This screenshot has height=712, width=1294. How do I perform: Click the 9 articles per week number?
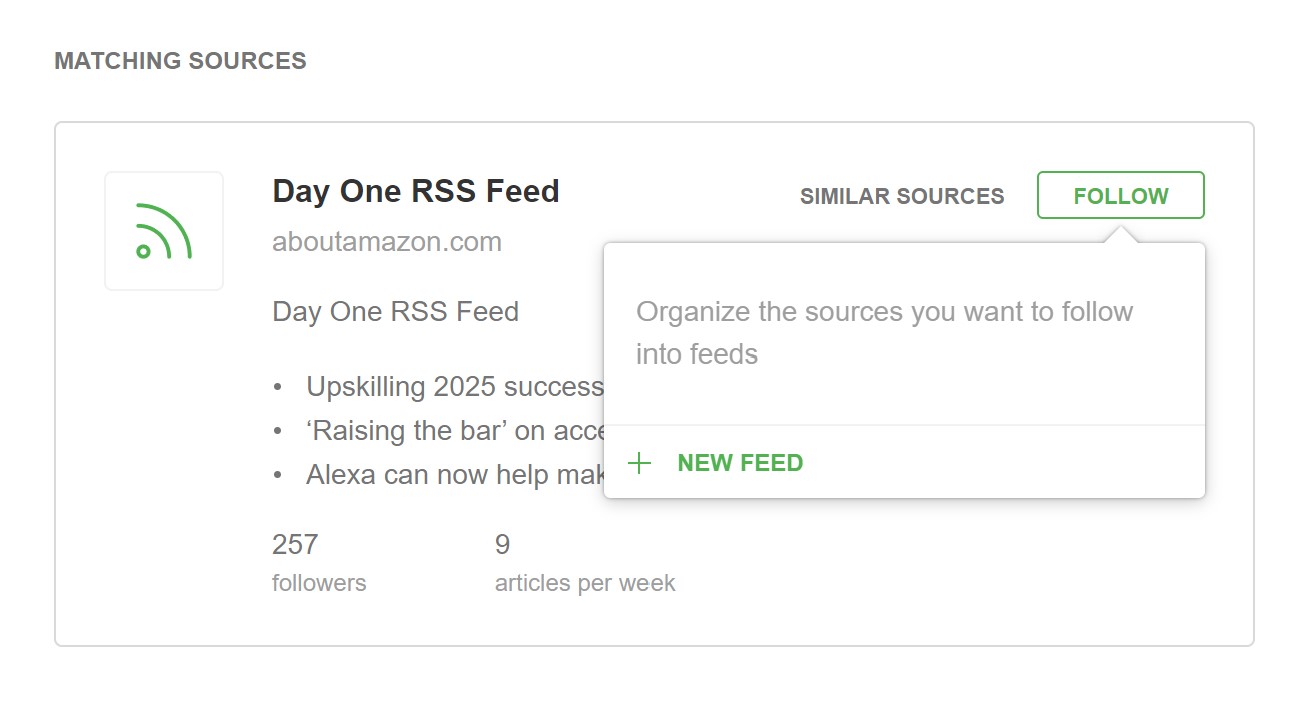pyautogui.click(x=502, y=545)
